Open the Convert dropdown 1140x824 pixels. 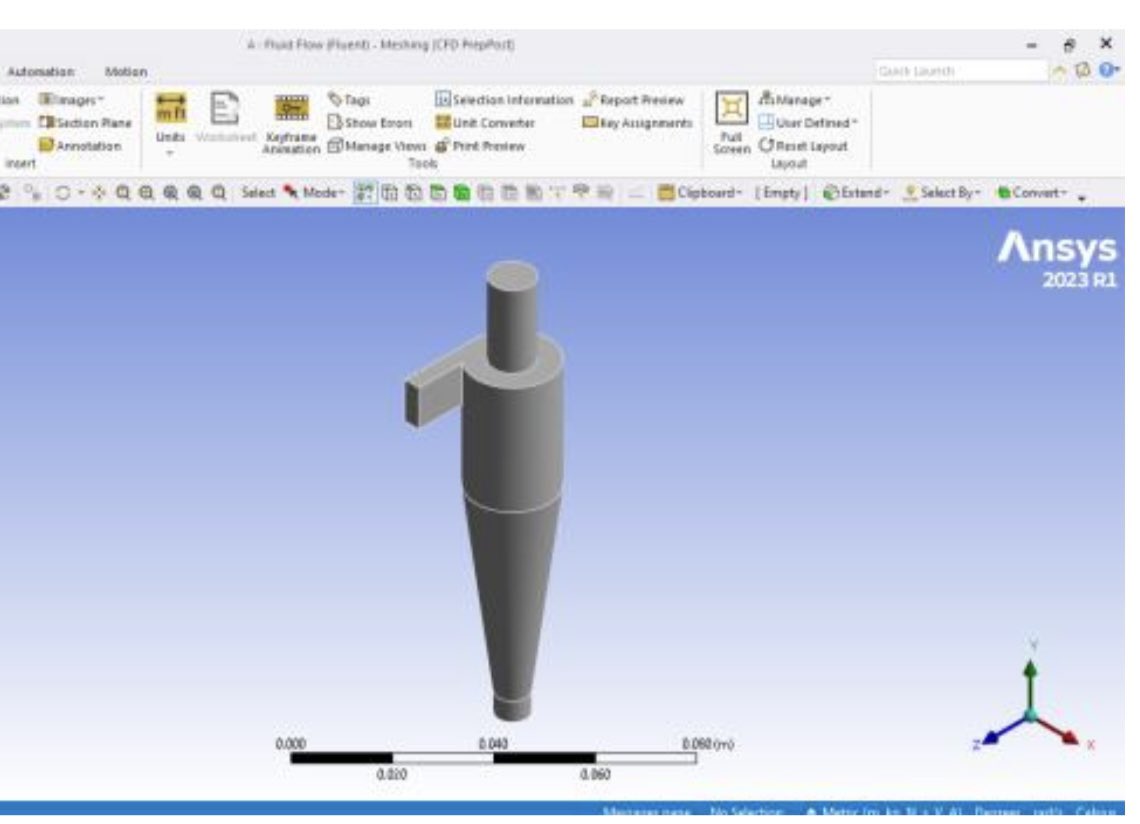point(1032,192)
